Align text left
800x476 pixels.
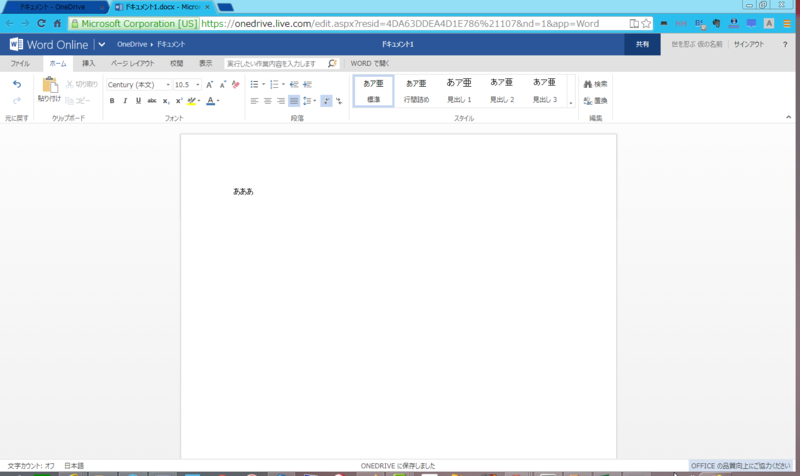[x=254, y=101]
